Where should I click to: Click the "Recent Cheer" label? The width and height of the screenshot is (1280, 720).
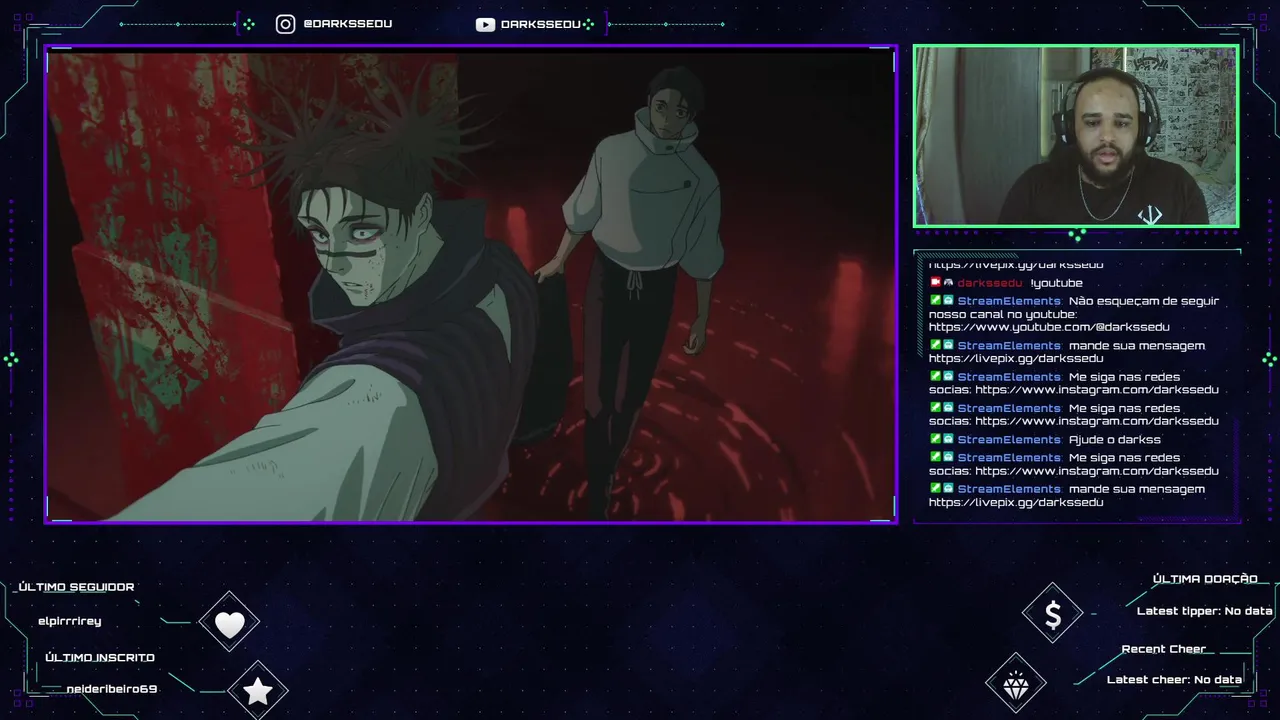tap(1164, 649)
